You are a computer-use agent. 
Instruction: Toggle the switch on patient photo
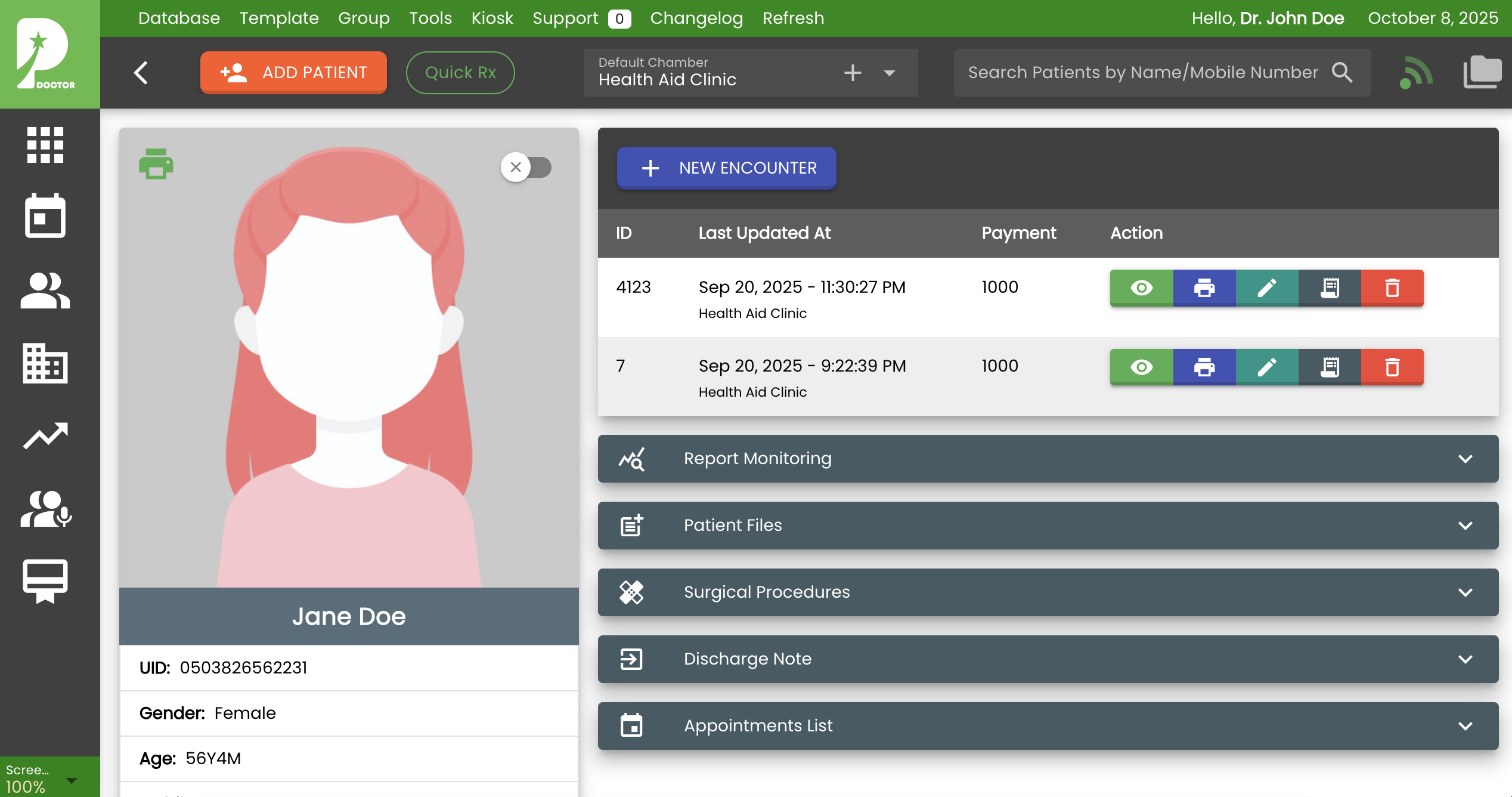(526, 167)
